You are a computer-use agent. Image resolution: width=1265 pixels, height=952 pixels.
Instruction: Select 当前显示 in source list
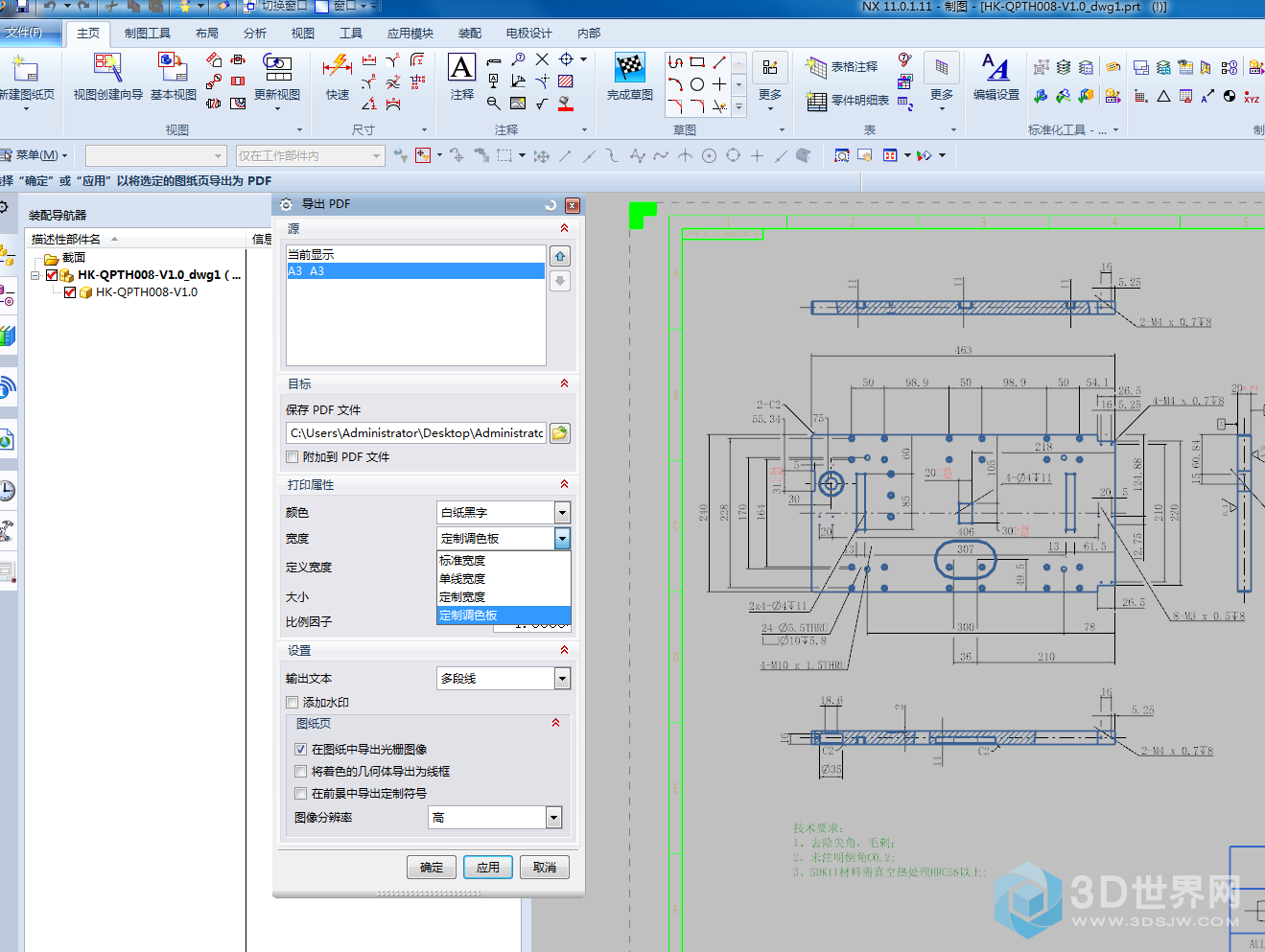415,255
